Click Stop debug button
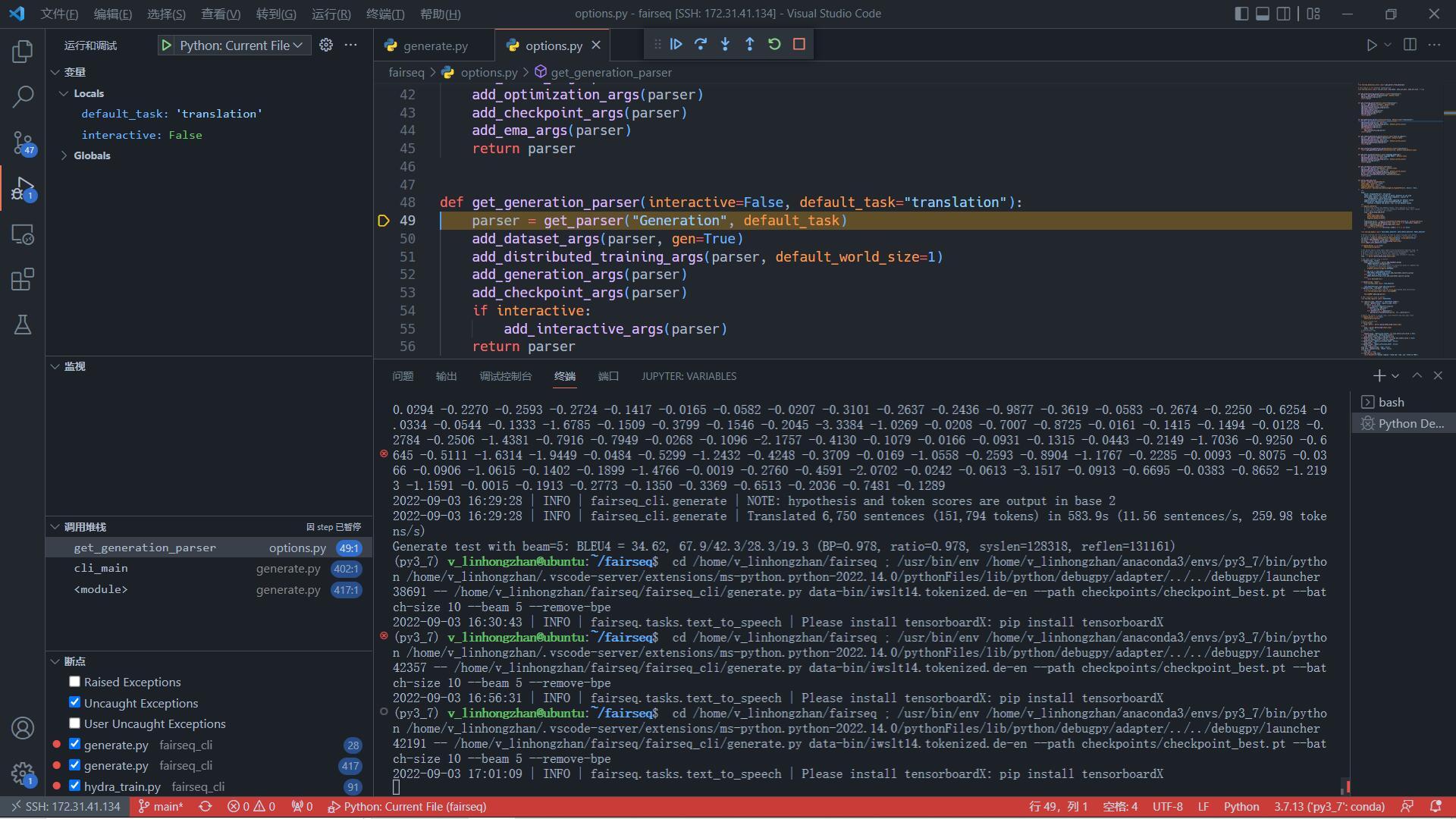 point(799,45)
